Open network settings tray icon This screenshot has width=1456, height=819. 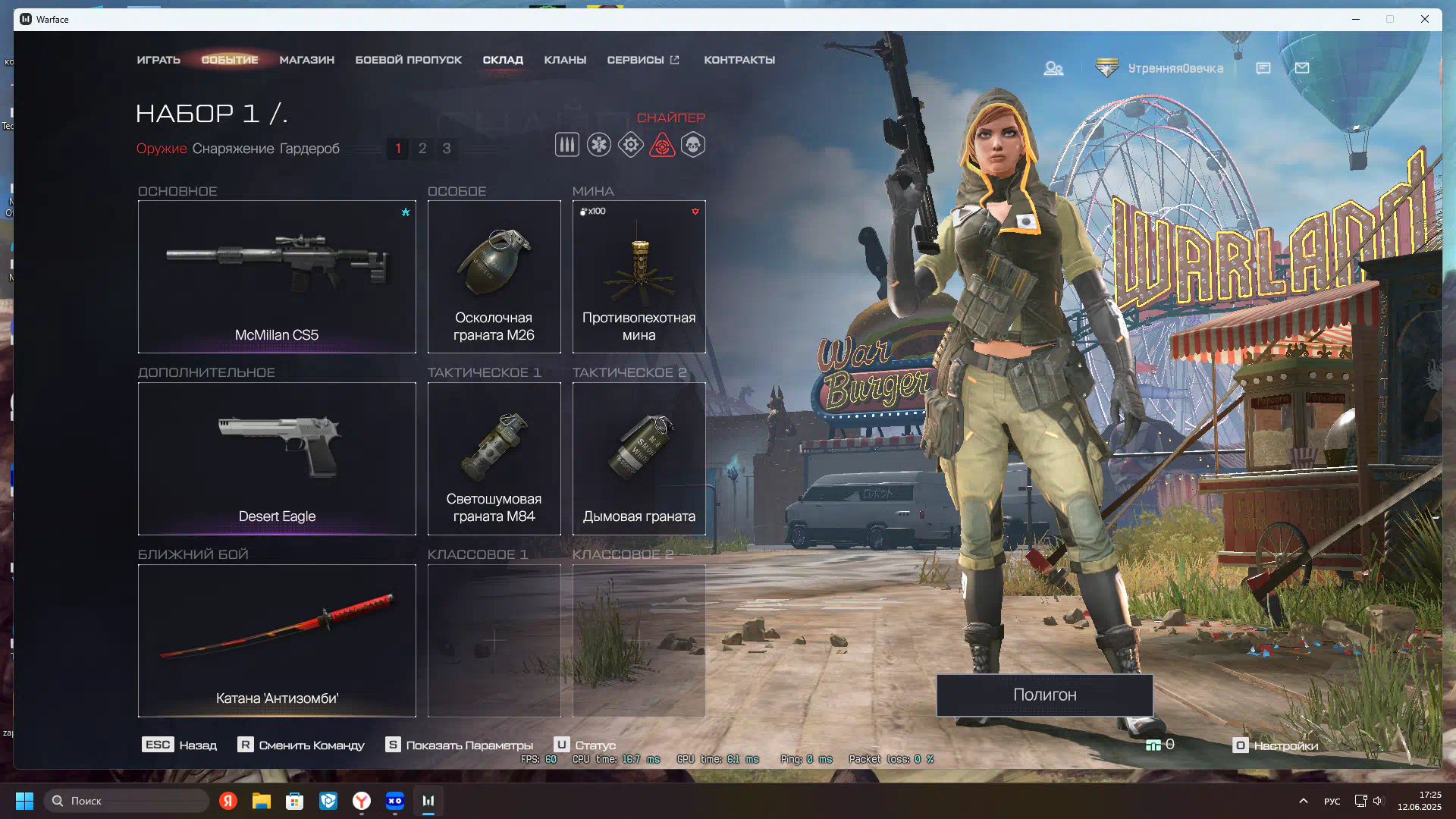[1360, 801]
